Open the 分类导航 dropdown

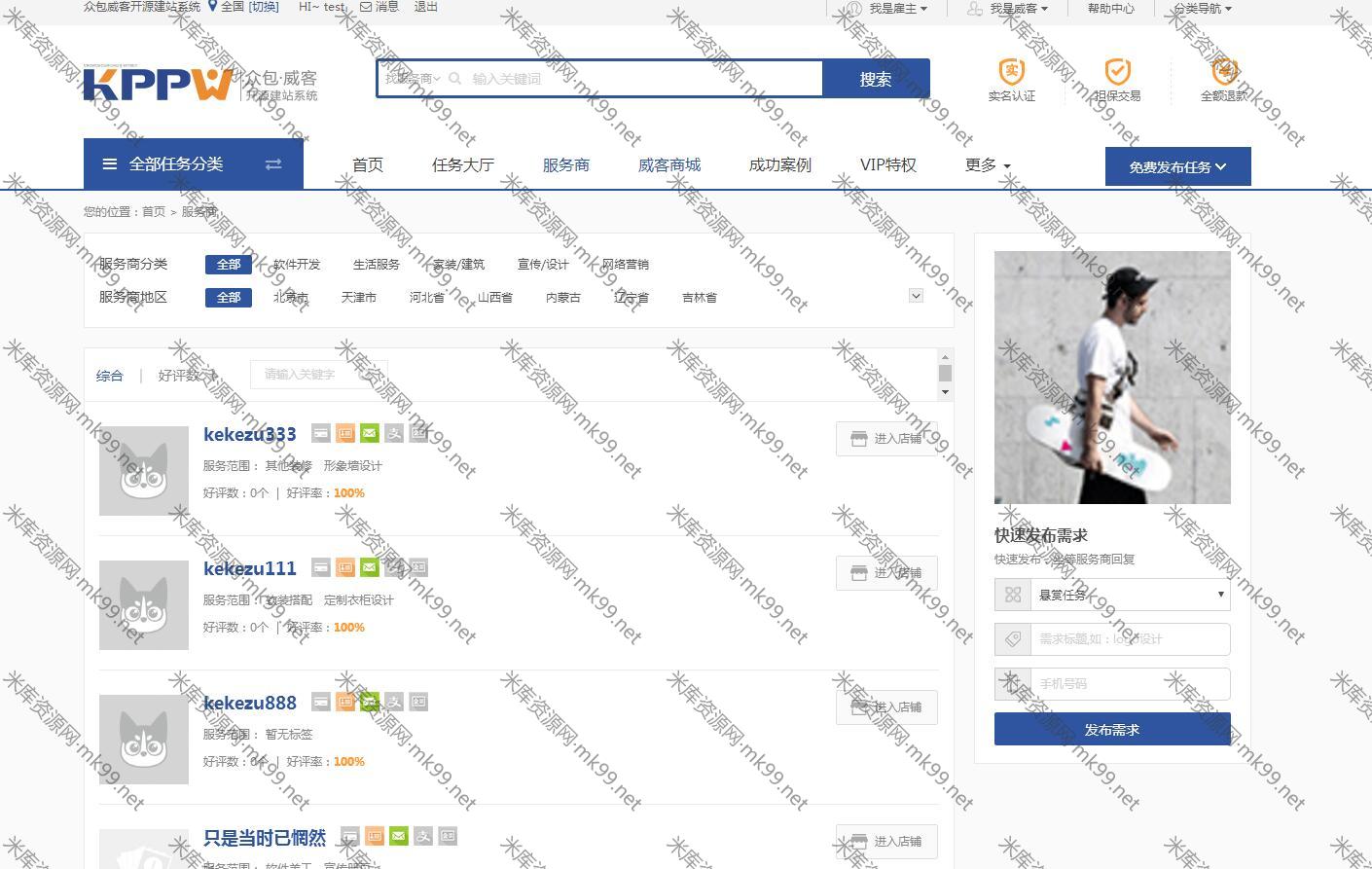(1202, 8)
